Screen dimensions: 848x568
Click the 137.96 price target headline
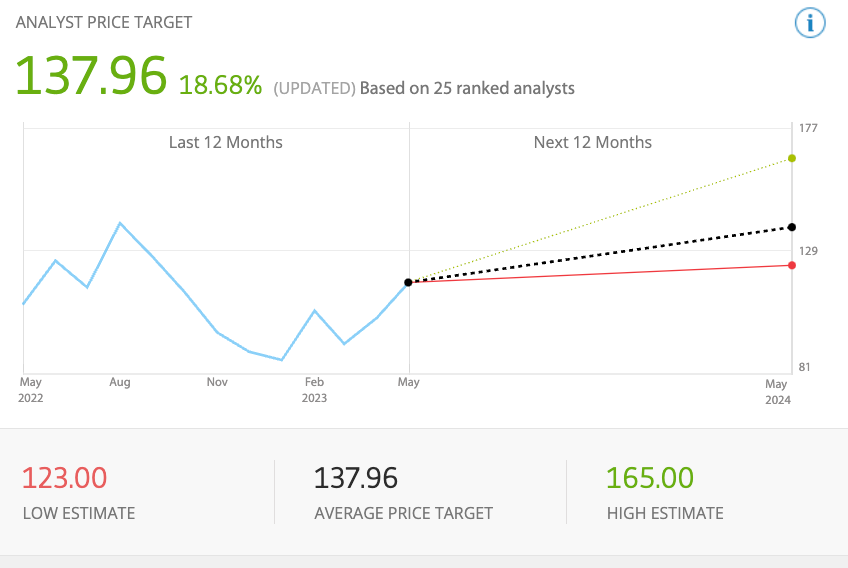pyautogui.click(x=91, y=75)
